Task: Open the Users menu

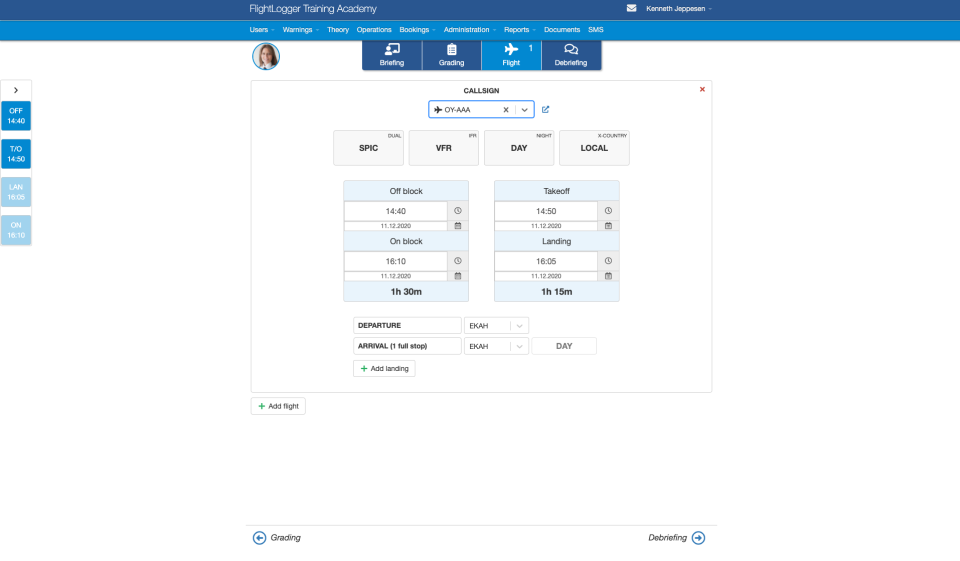Action: 261,29
